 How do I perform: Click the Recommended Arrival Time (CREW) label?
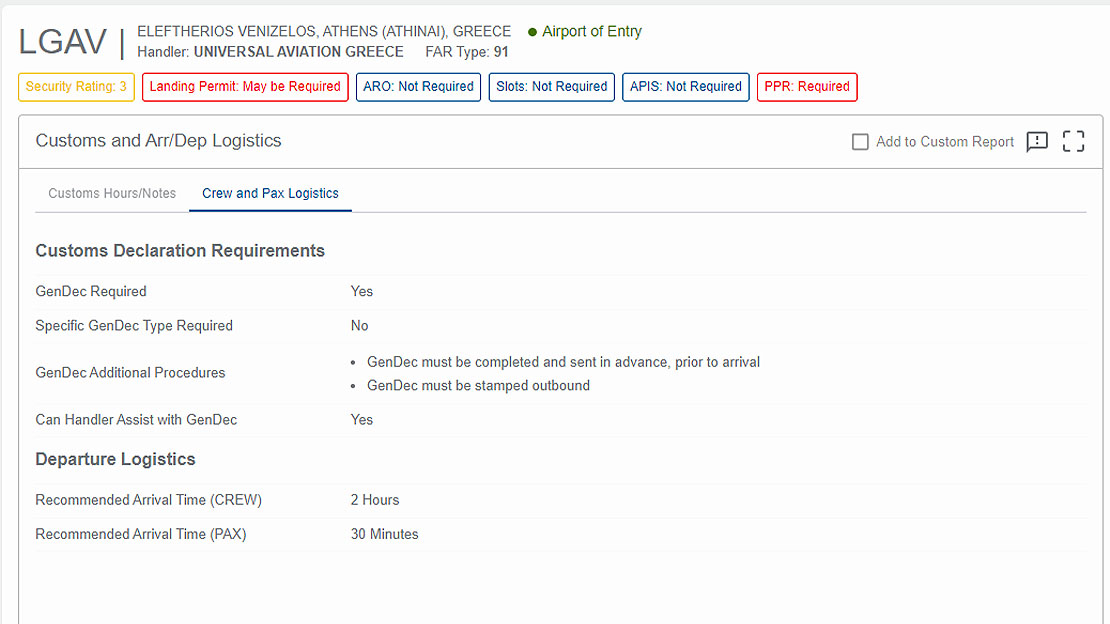pyautogui.click(x=148, y=500)
